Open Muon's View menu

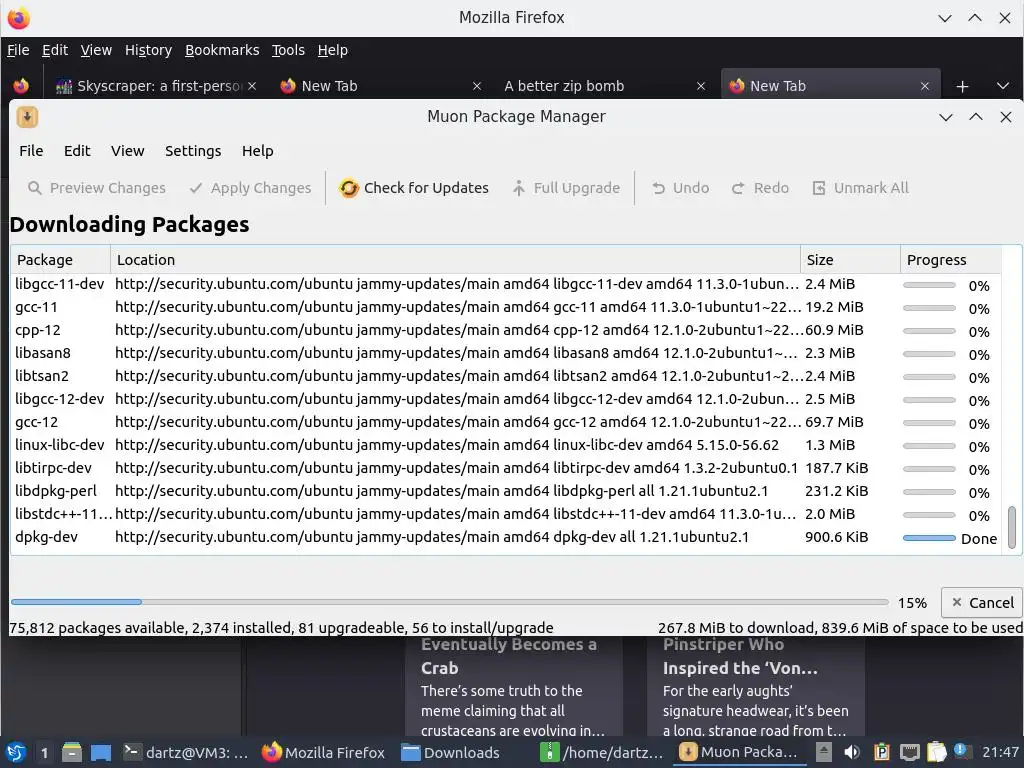[x=127, y=151]
